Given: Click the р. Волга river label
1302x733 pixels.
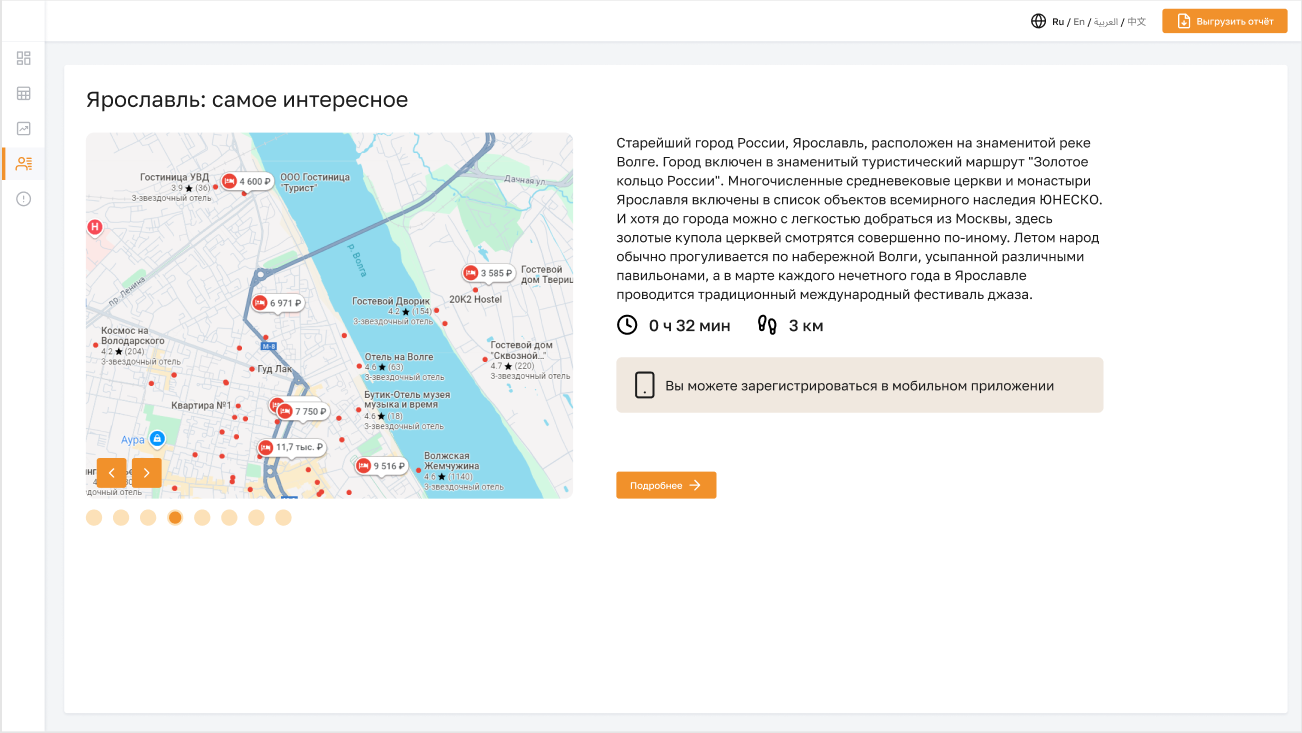Looking at the screenshot, I should 358,259.
